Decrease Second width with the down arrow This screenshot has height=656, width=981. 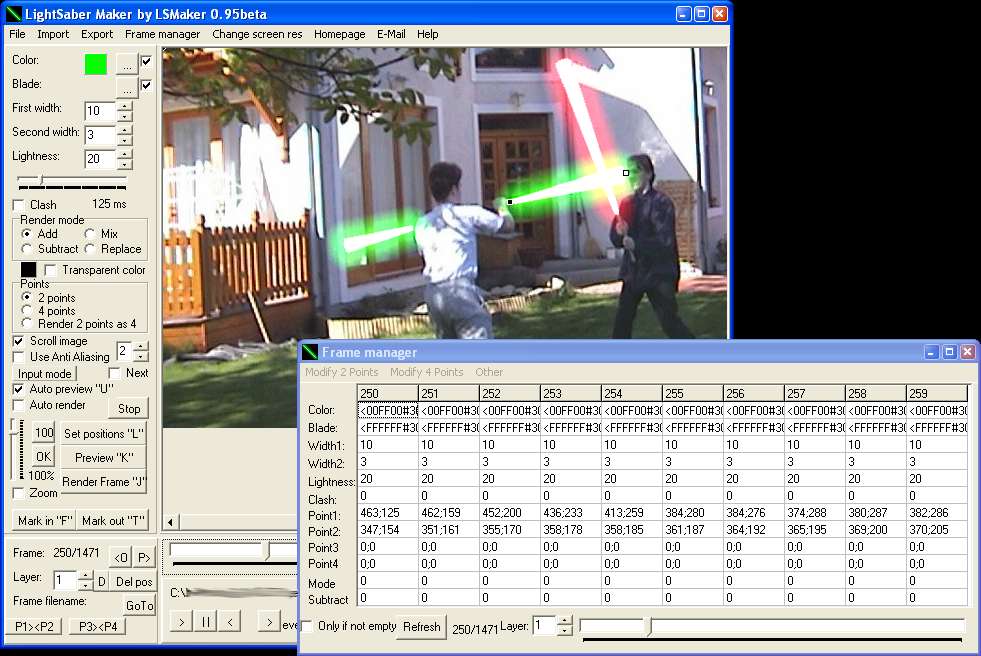125,140
